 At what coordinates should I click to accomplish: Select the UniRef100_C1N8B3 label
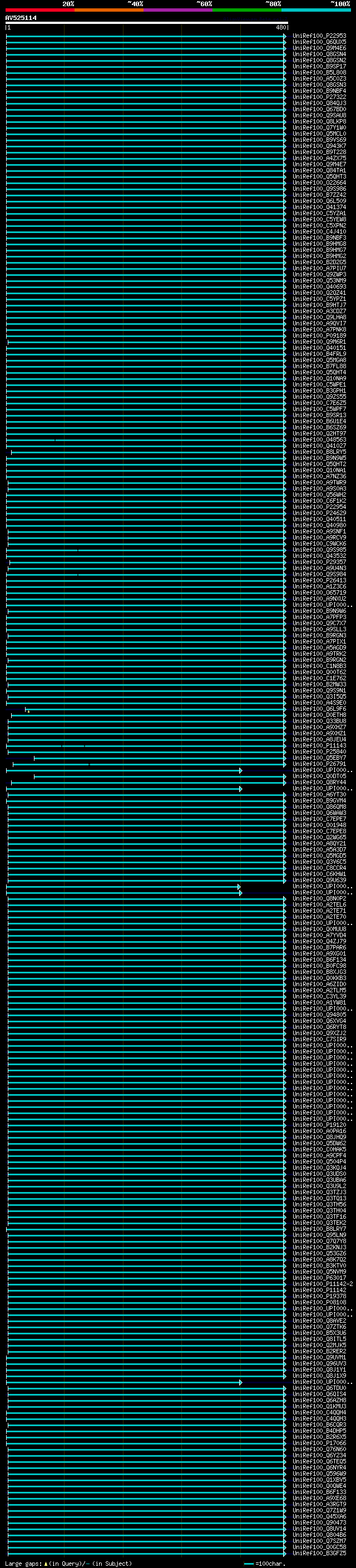[x=319, y=666]
